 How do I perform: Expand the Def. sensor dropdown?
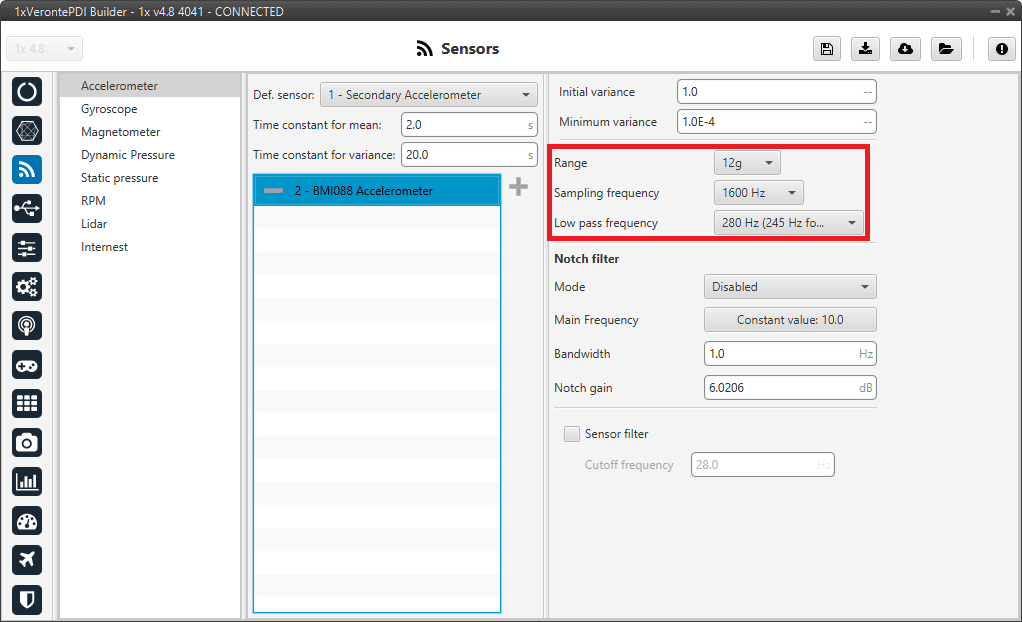[x=428, y=95]
